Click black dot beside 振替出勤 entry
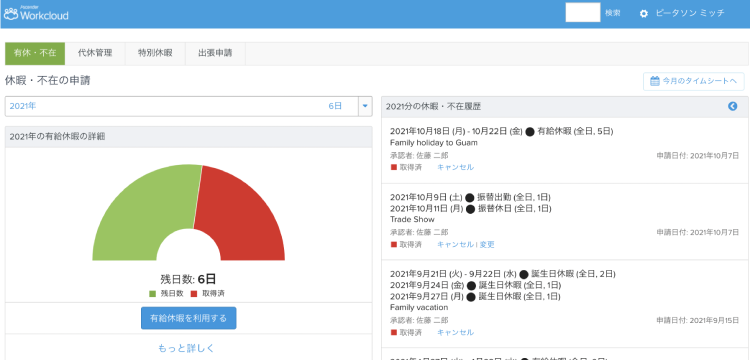 470,197
